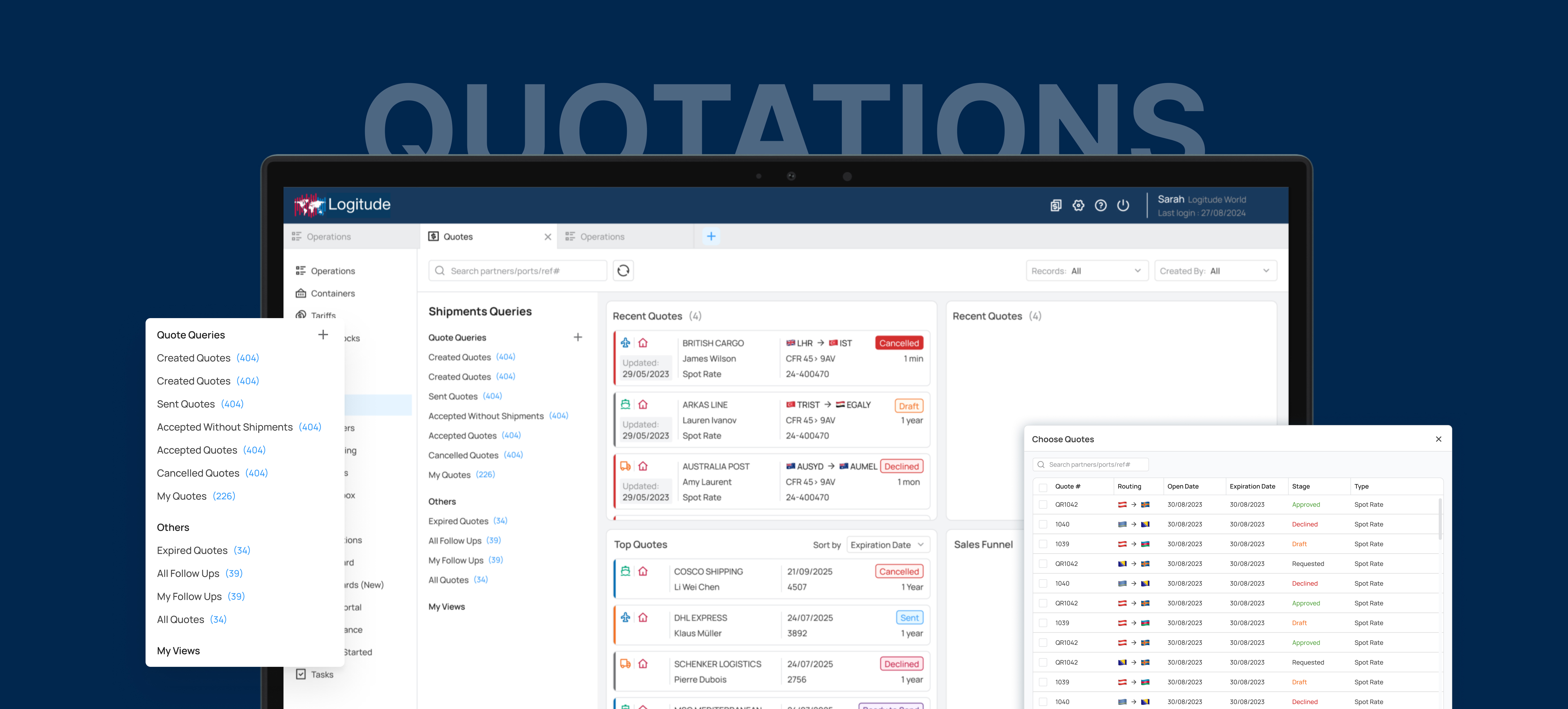
Task: Add a new tab with plus icon
Action: [711, 237]
